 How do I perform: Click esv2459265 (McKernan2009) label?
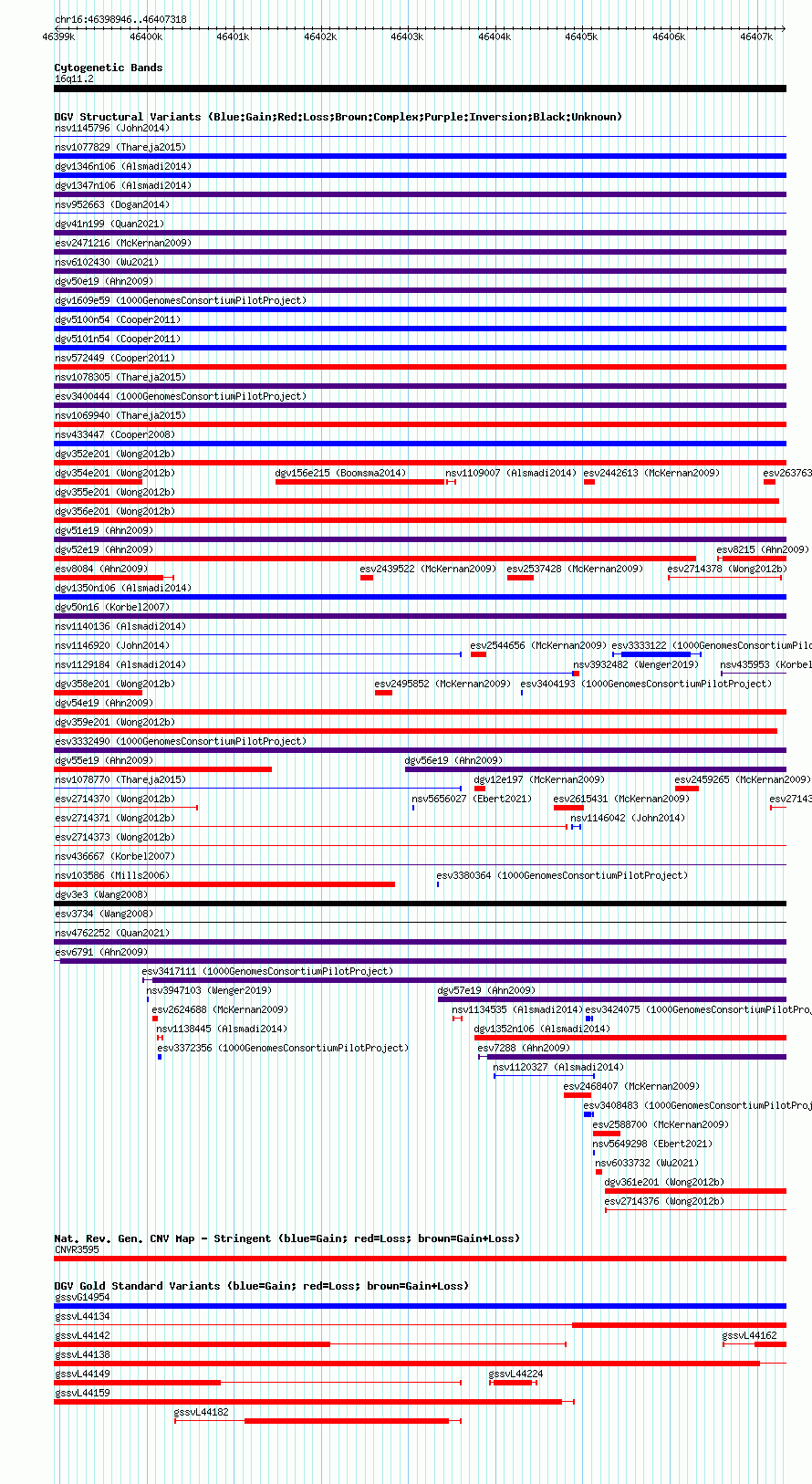click(x=742, y=779)
